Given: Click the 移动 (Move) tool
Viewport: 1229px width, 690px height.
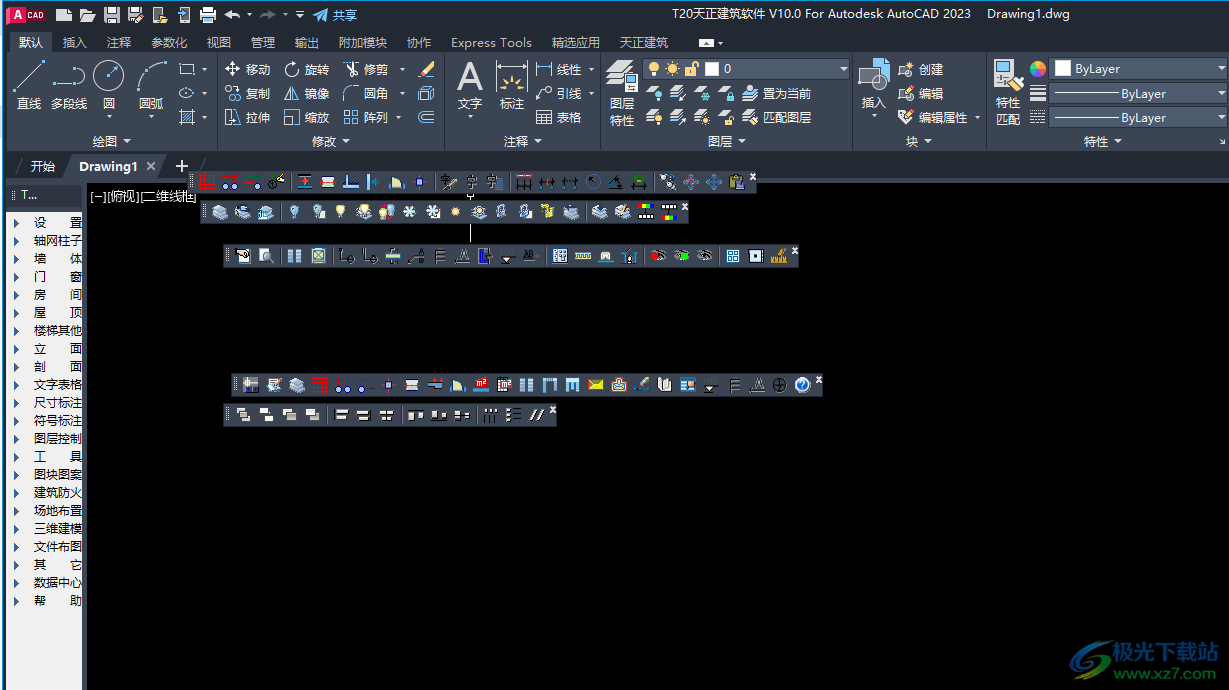Looking at the screenshot, I should [x=247, y=69].
